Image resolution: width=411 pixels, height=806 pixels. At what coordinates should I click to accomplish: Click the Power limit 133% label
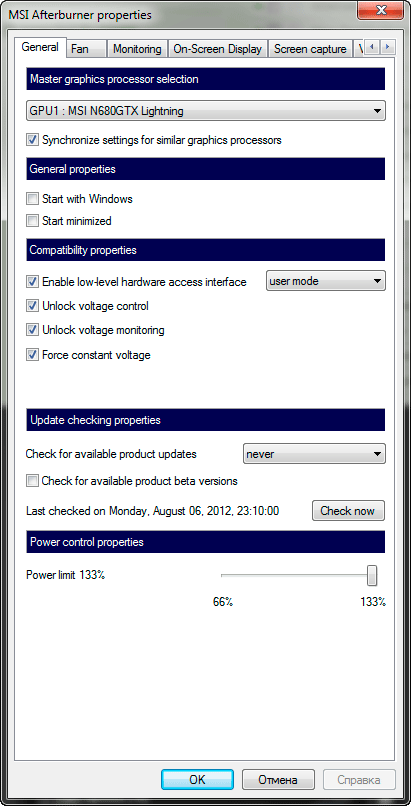tap(65, 575)
